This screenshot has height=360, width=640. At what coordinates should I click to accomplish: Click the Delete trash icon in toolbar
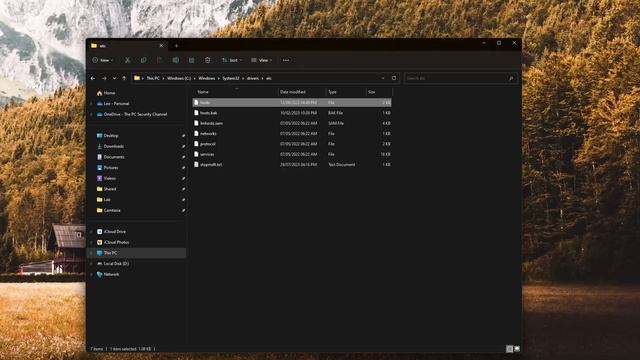(x=207, y=60)
